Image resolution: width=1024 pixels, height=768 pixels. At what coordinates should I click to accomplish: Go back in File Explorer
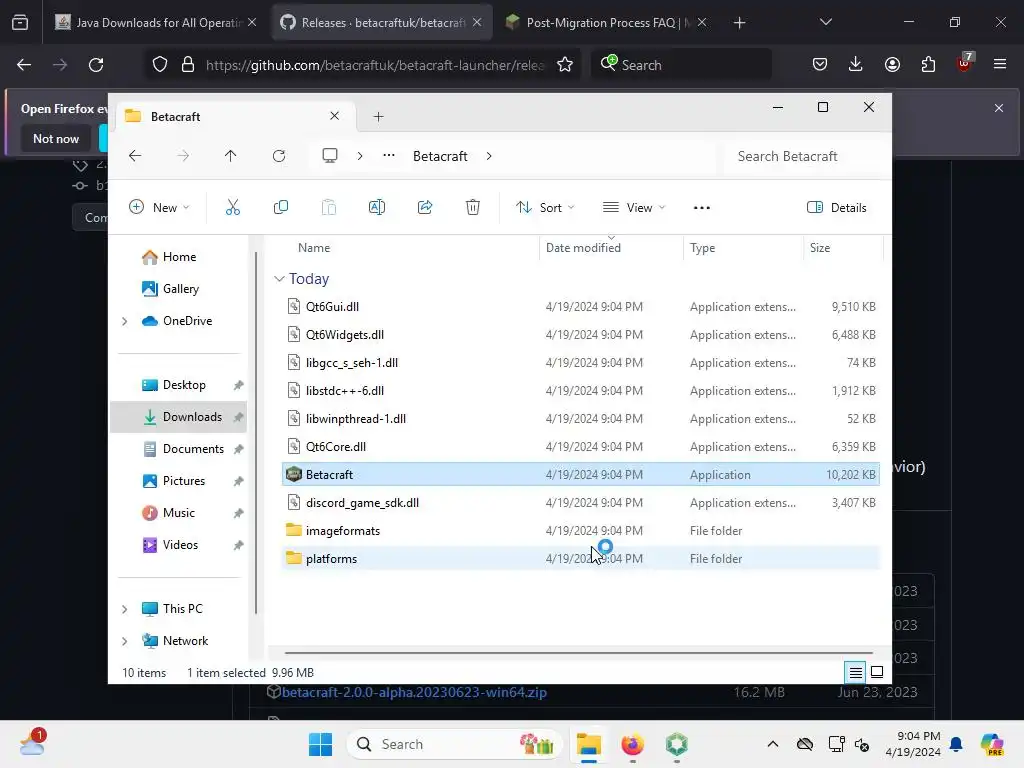135,156
